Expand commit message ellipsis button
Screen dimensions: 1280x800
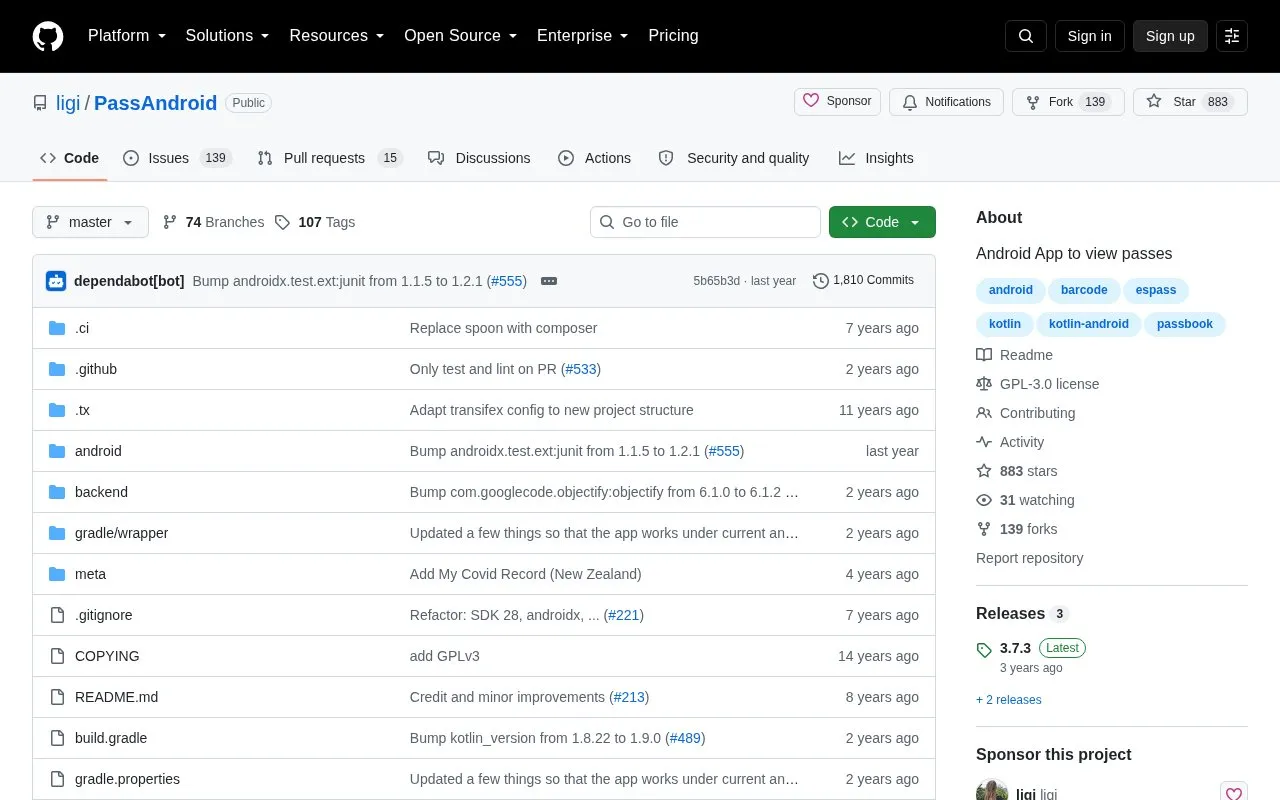pyautogui.click(x=549, y=281)
